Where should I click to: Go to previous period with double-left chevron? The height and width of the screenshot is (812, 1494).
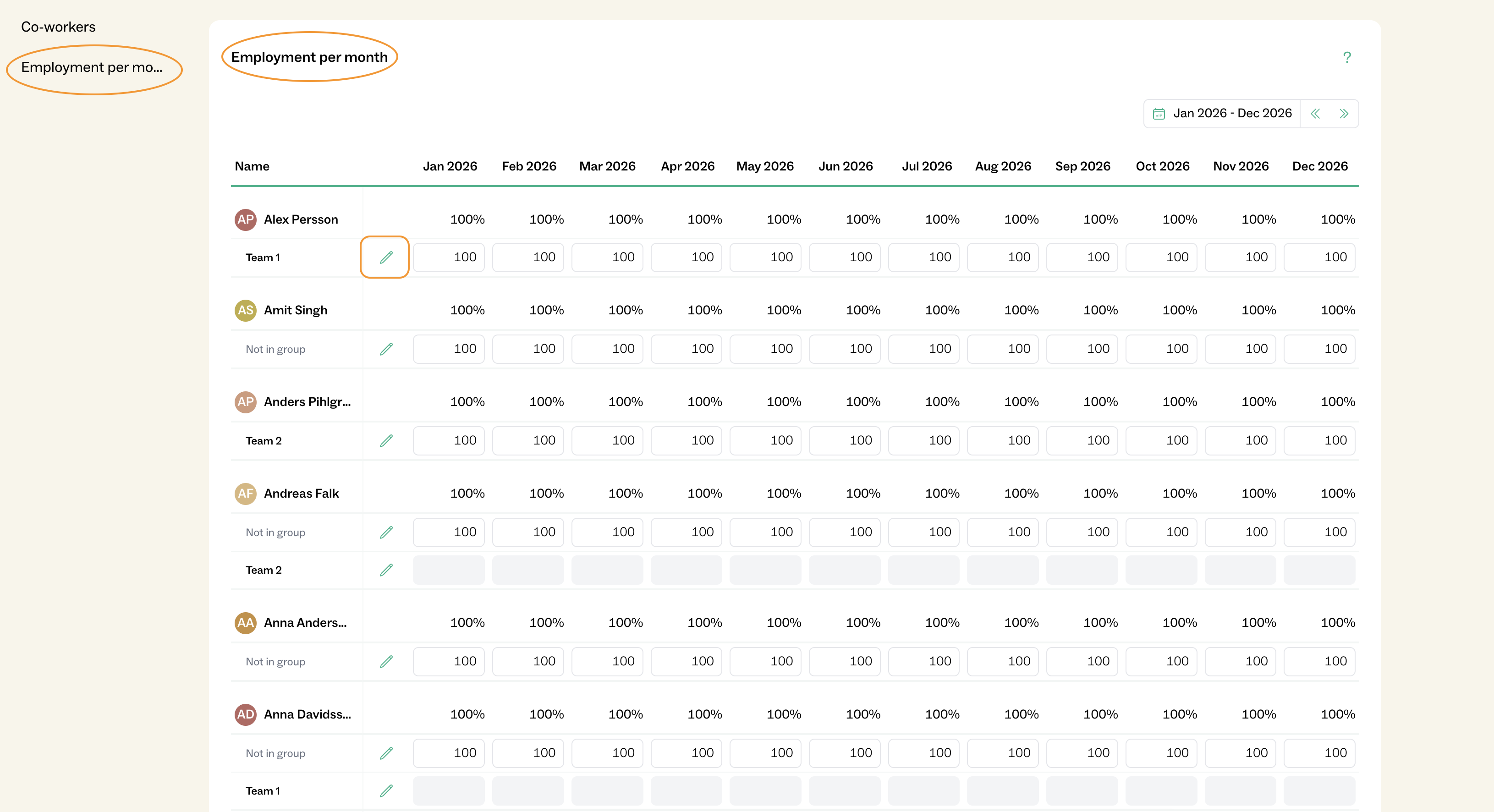1315,114
